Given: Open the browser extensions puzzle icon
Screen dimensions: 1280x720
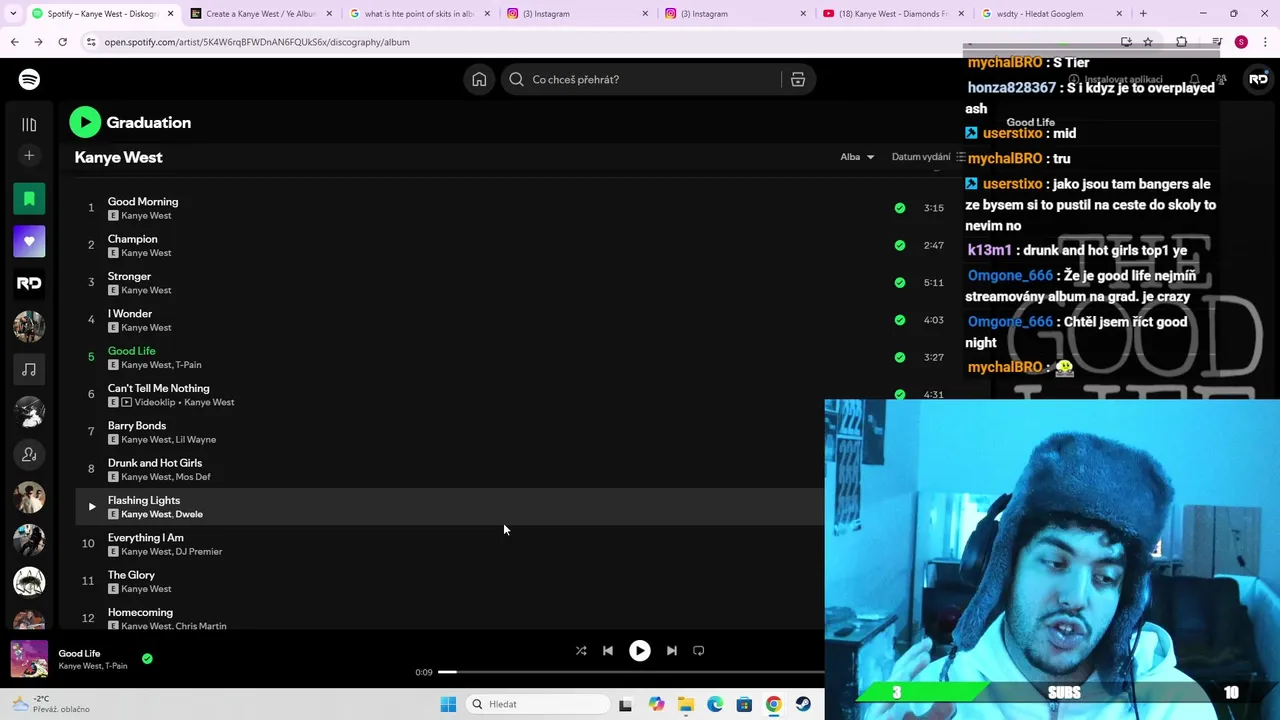Looking at the screenshot, I should pyautogui.click(x=1181, y=42).
